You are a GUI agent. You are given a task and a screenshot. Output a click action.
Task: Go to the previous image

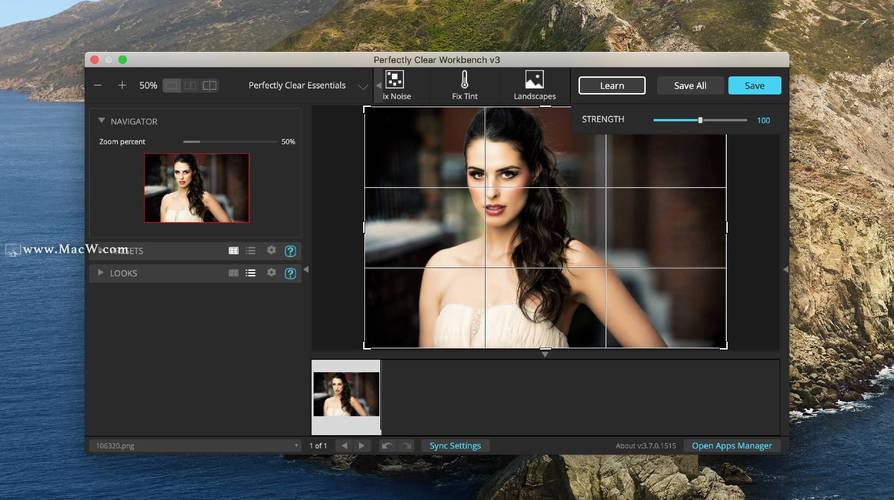344,446
